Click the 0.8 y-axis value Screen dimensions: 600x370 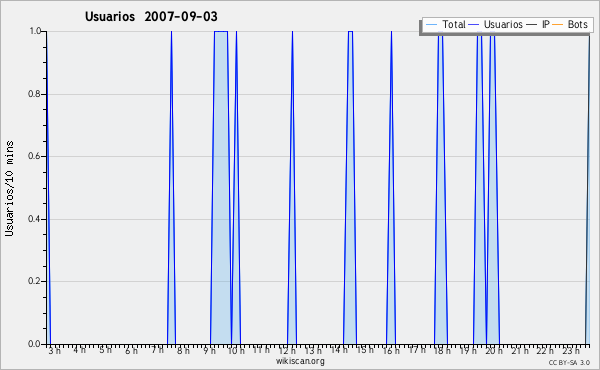[x=35, y=94]
